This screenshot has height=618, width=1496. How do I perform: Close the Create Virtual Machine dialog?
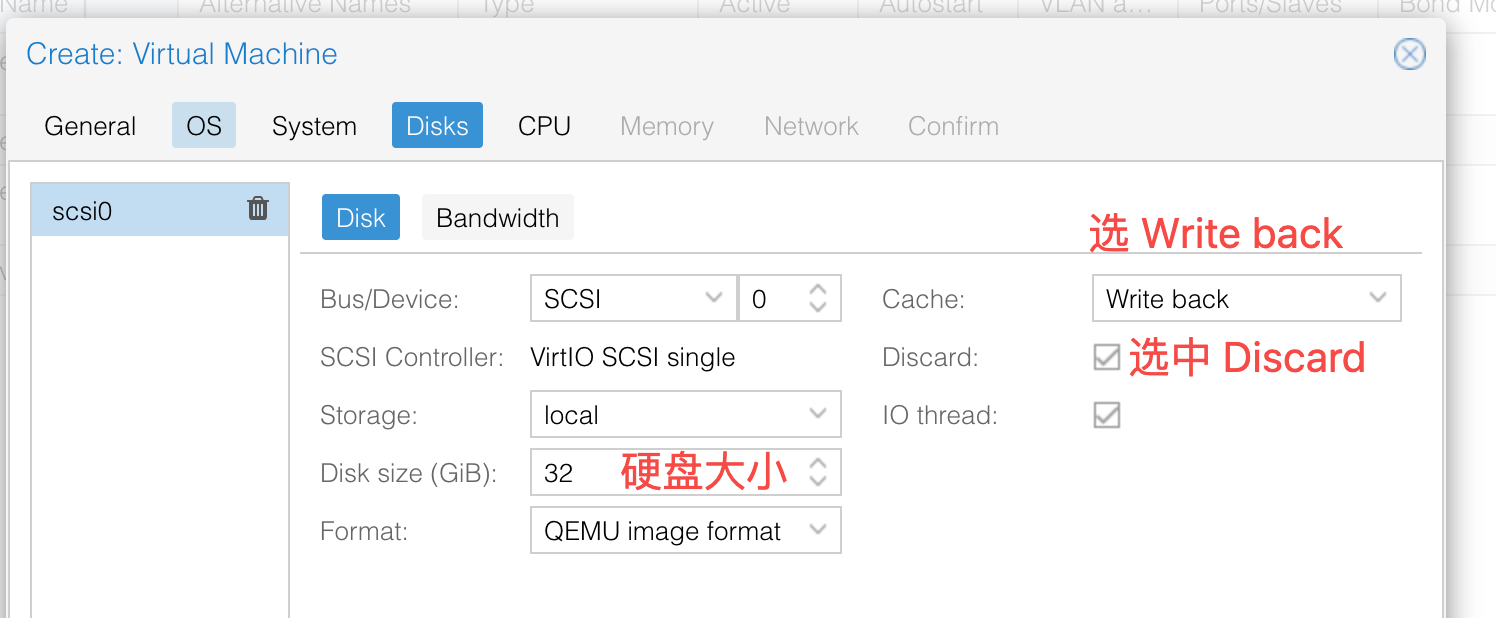(x=1409, y=54)
